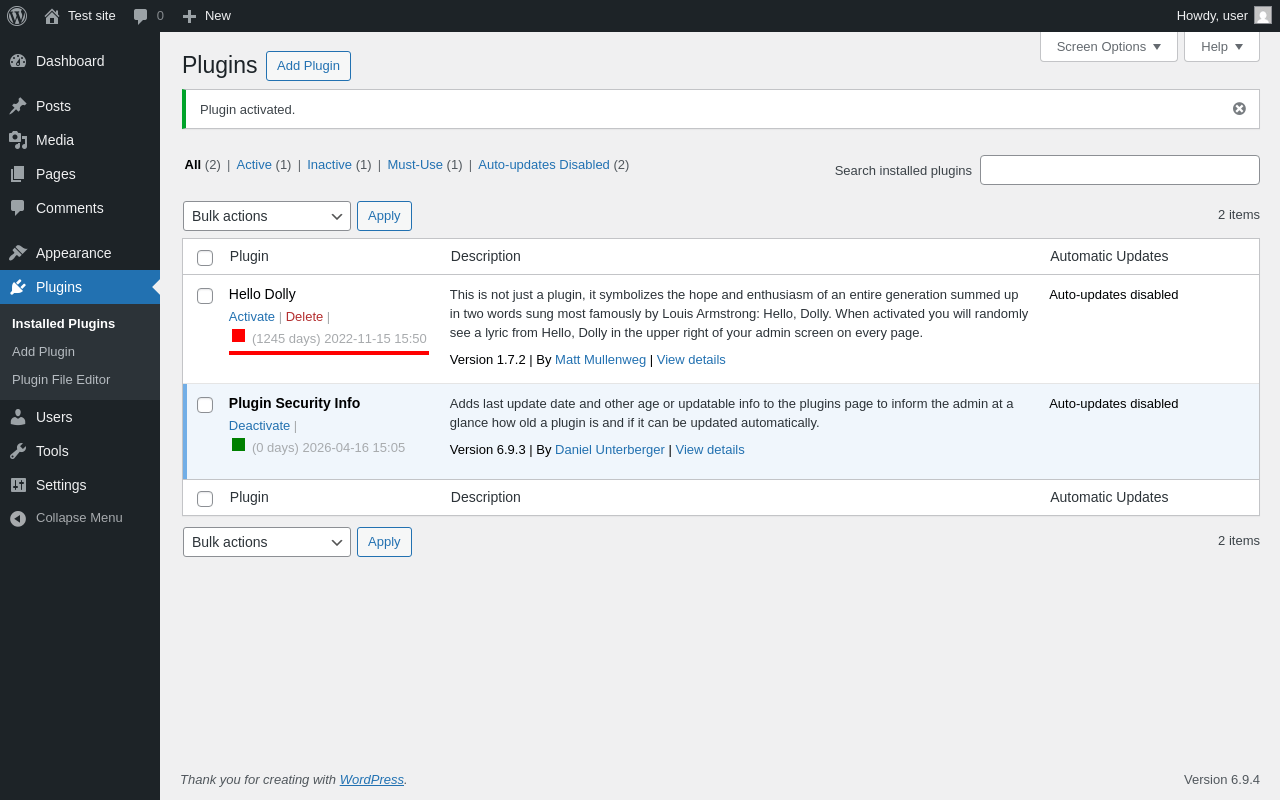1280x800 pixels.
Task: Click the plus icon for New content
Action: tap(189, 16)
